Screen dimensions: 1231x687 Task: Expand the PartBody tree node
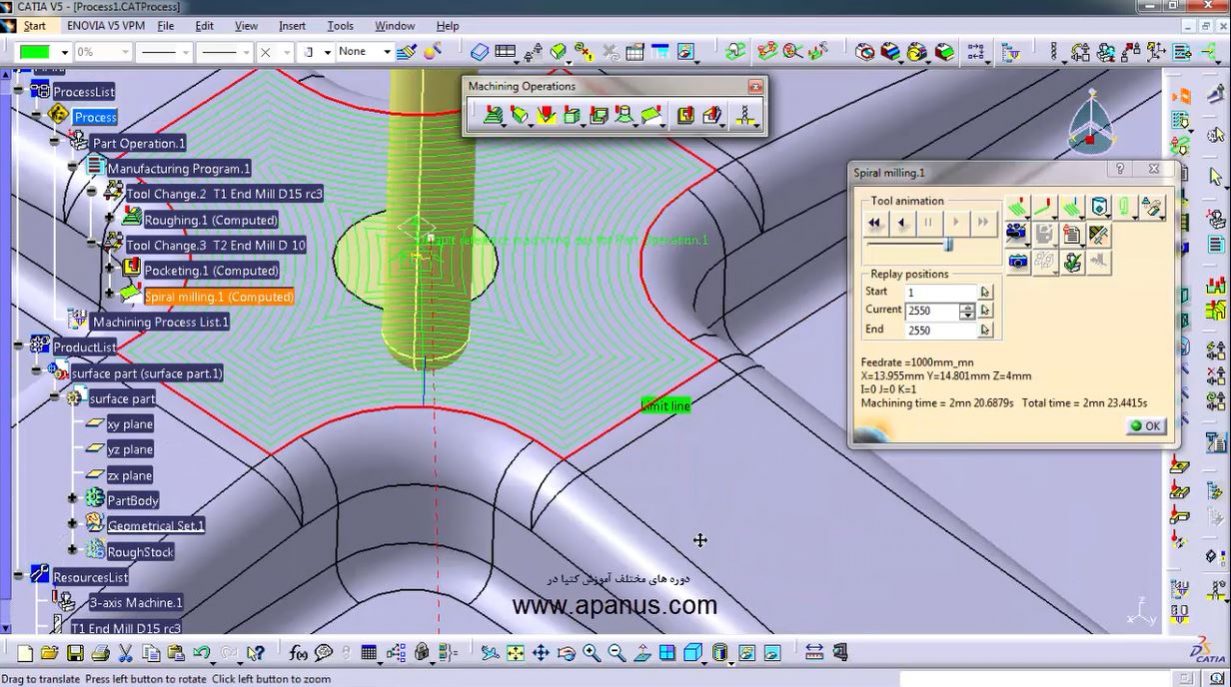pyautogui.click(x=73, y=499)
